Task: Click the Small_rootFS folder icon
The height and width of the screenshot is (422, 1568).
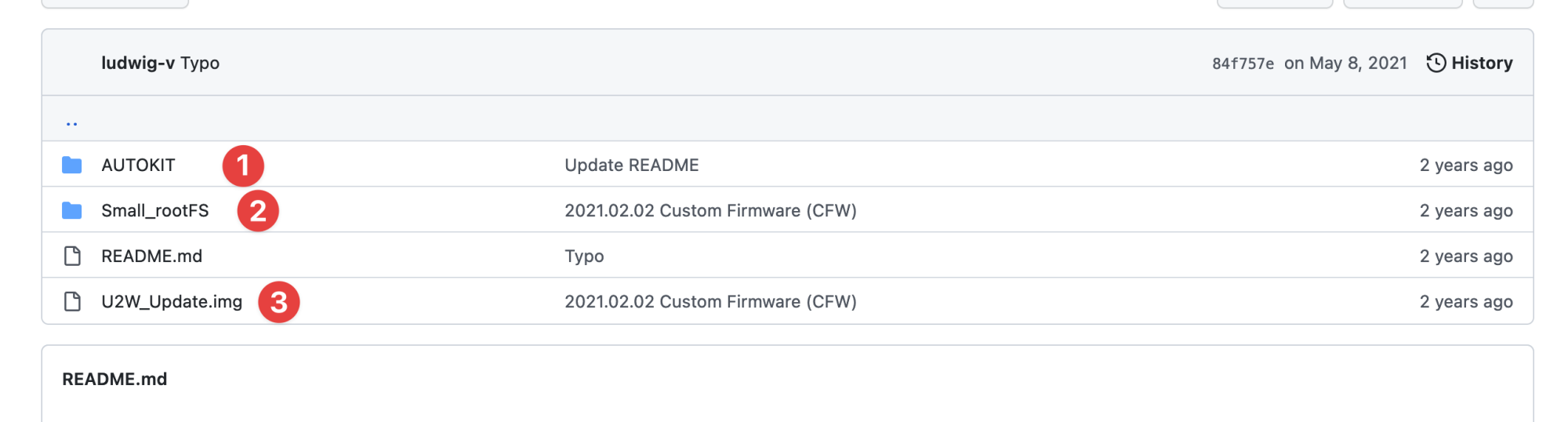Action: click(x=72, y=210)
